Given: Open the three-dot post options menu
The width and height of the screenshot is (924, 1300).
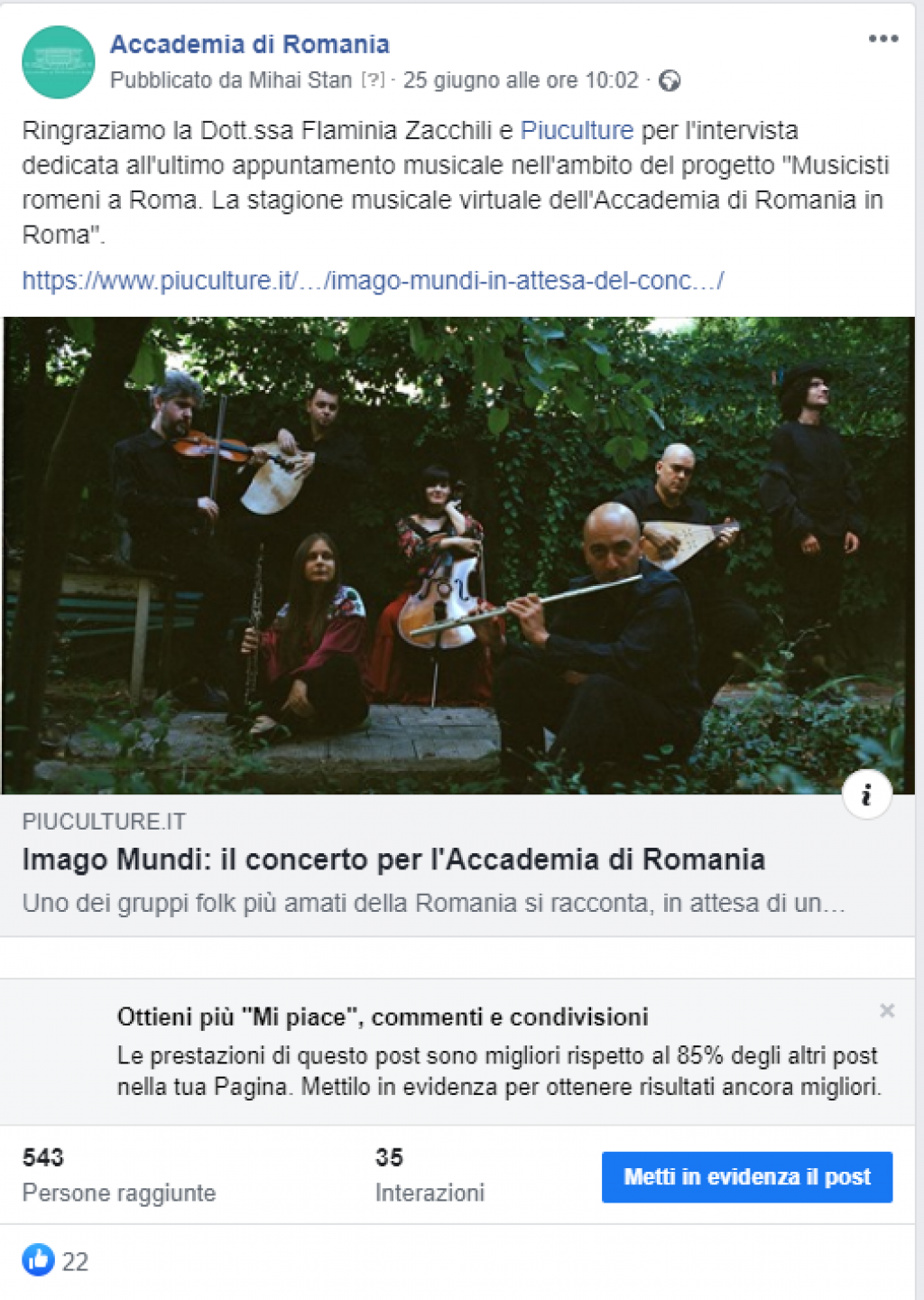Looking at the screenshot, I should pos(882,39).
